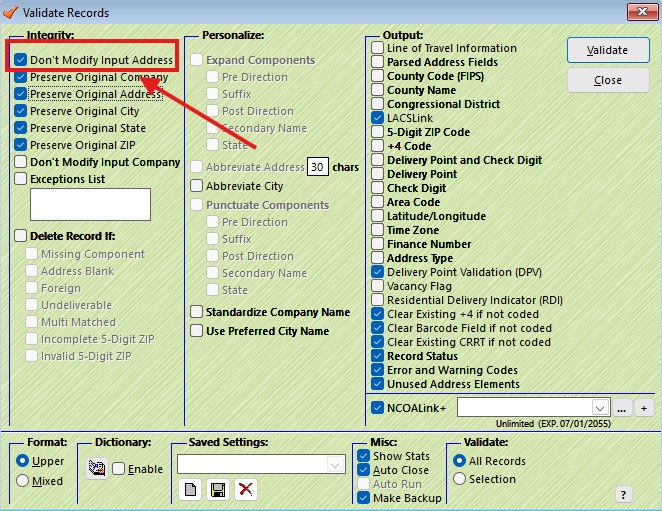Enable Standardize Company Name

tap(196, 312)
